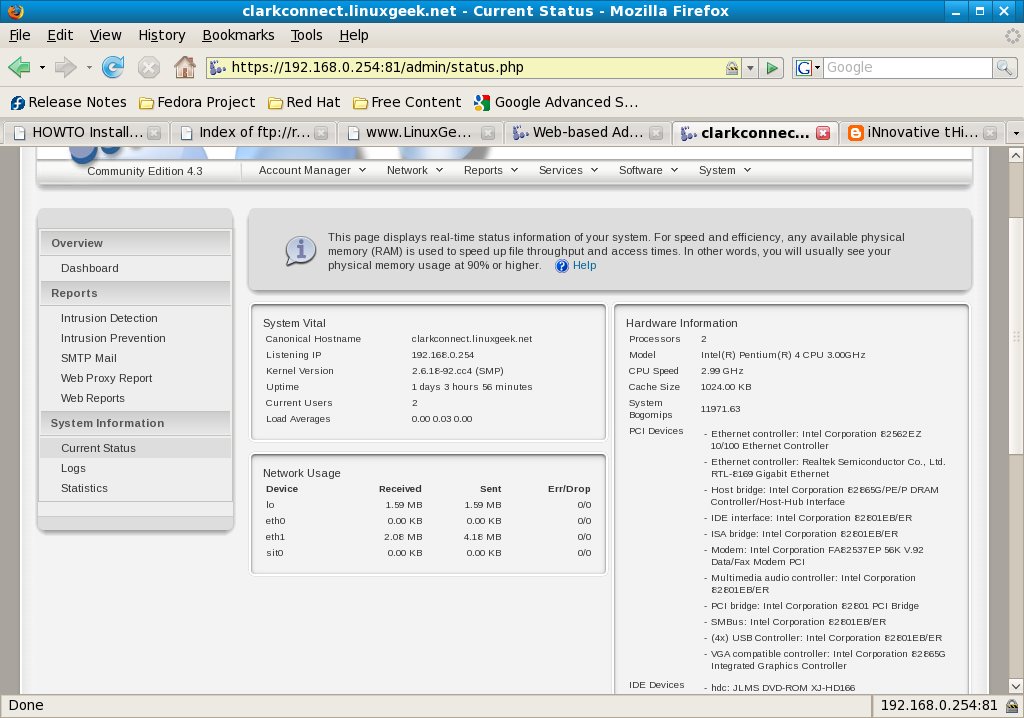The height and width of the screenshot is (718, 1024).
Task: Open the SMTP Mail report
Action: [x=89, y=358]
